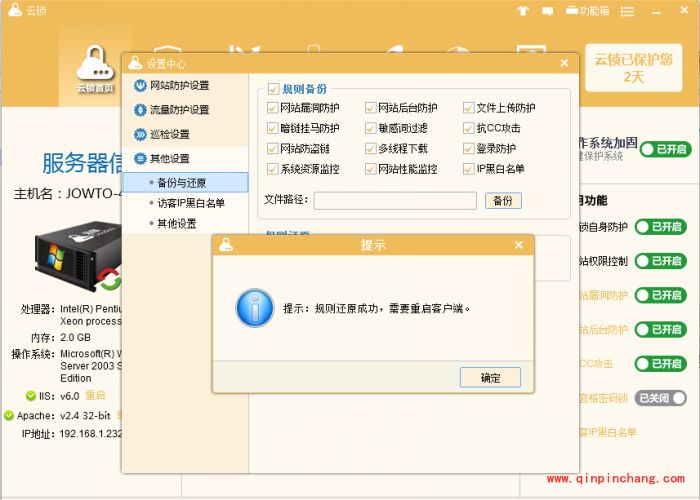
Task: Open 网站防护设置 in the settings sidebar
Action: pyautogui.click(x=185, y=85)
